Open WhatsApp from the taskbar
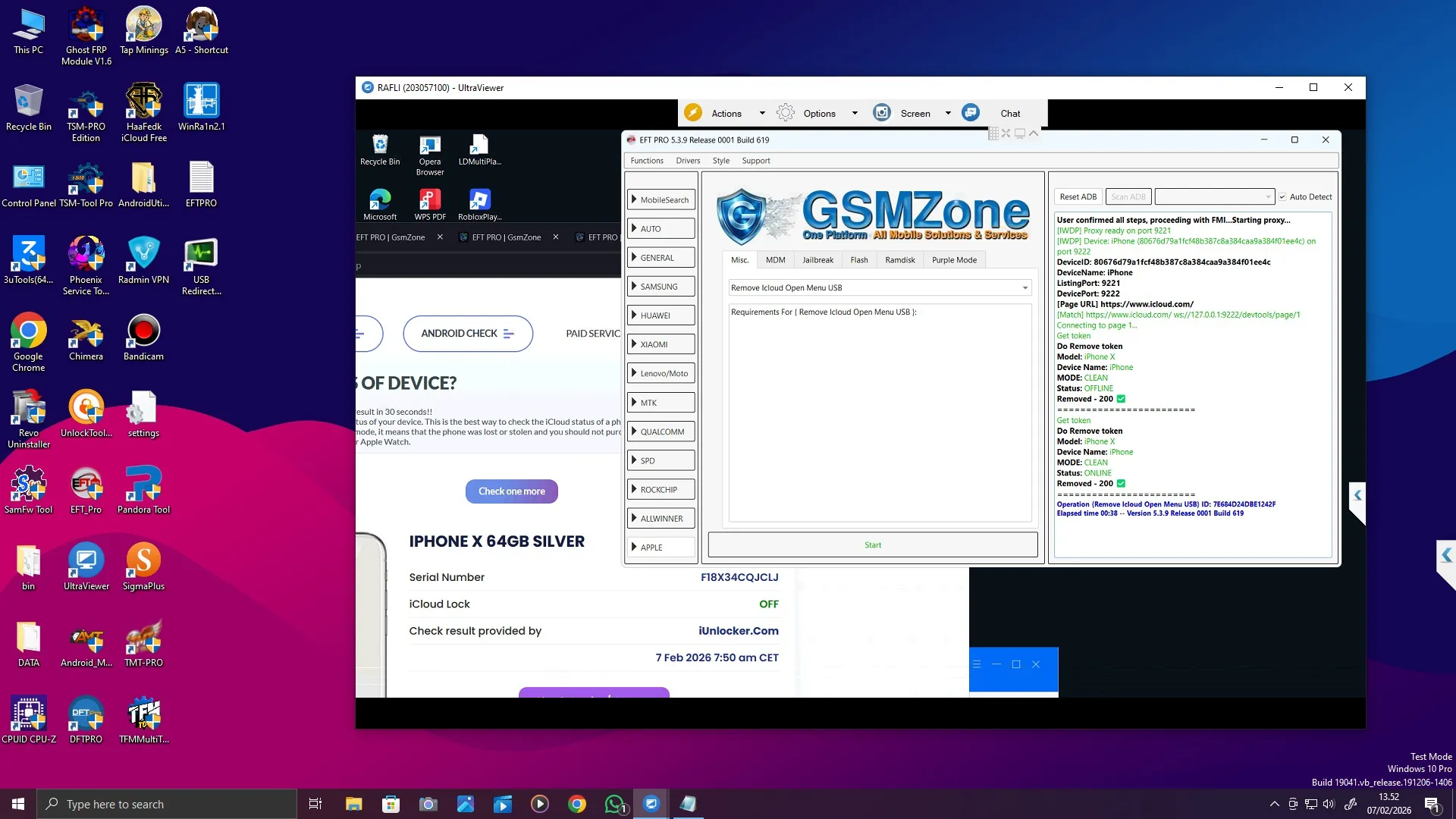This screenshot has height=819, width=1456. coord(615,804)
